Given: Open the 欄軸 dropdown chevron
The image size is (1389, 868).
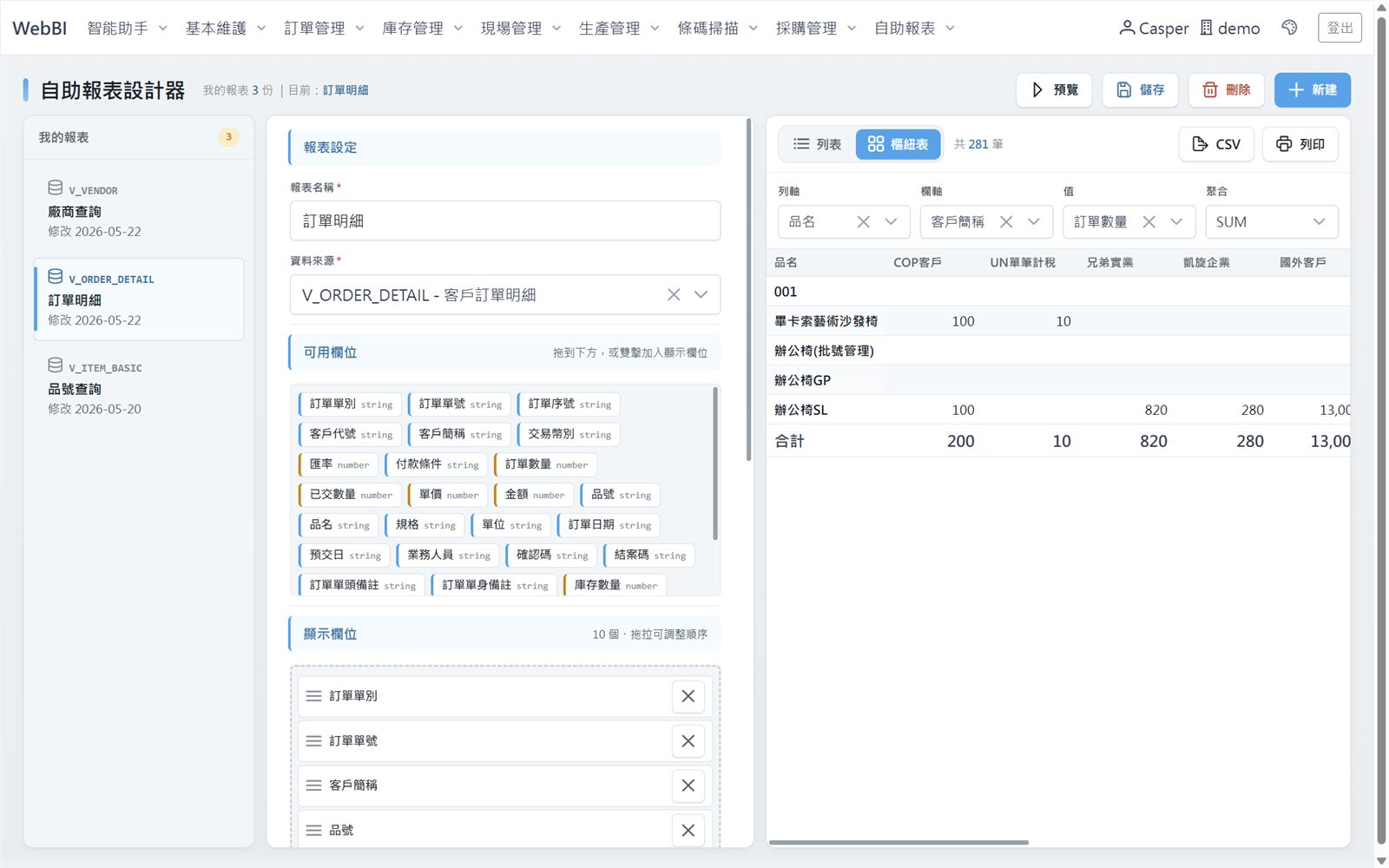Looking at the screenshot, I should (1034, 222).
